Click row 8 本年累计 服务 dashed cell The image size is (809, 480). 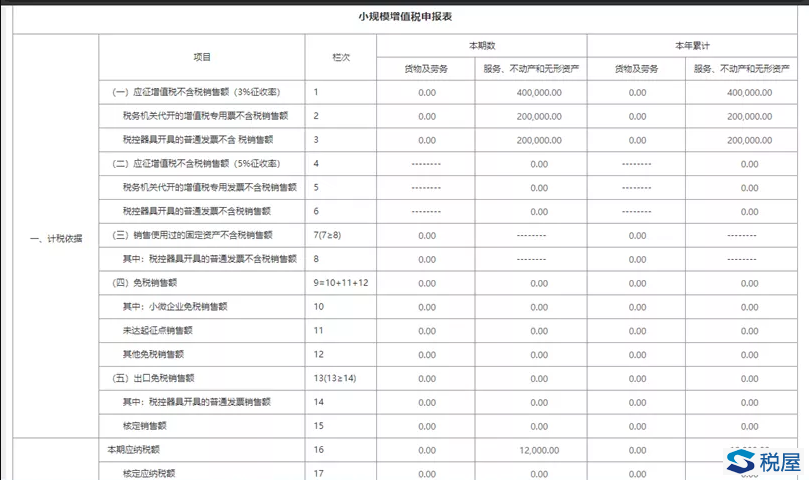click(x=742, y=260)
